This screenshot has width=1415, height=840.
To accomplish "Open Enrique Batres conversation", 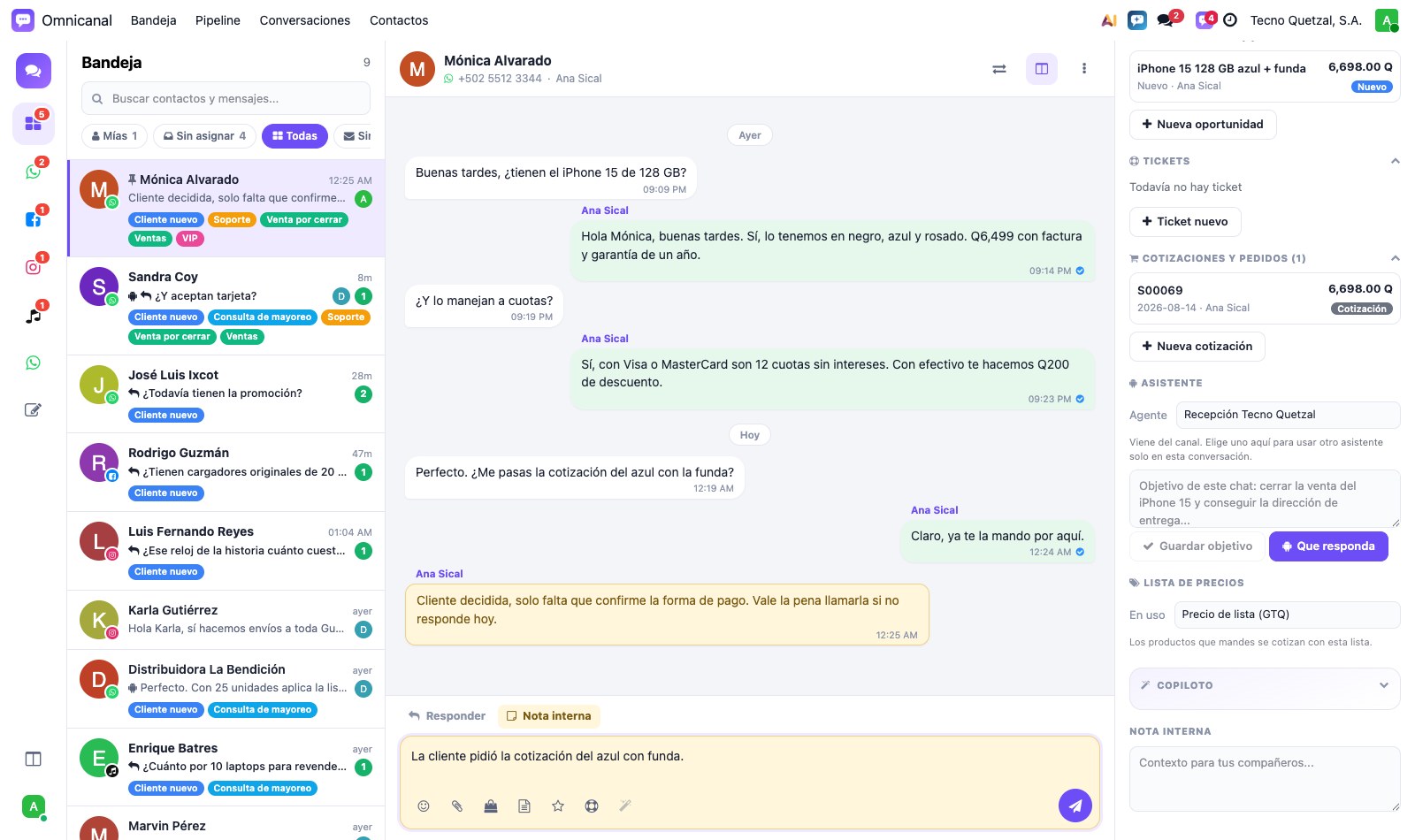I will tap(226, 767).
